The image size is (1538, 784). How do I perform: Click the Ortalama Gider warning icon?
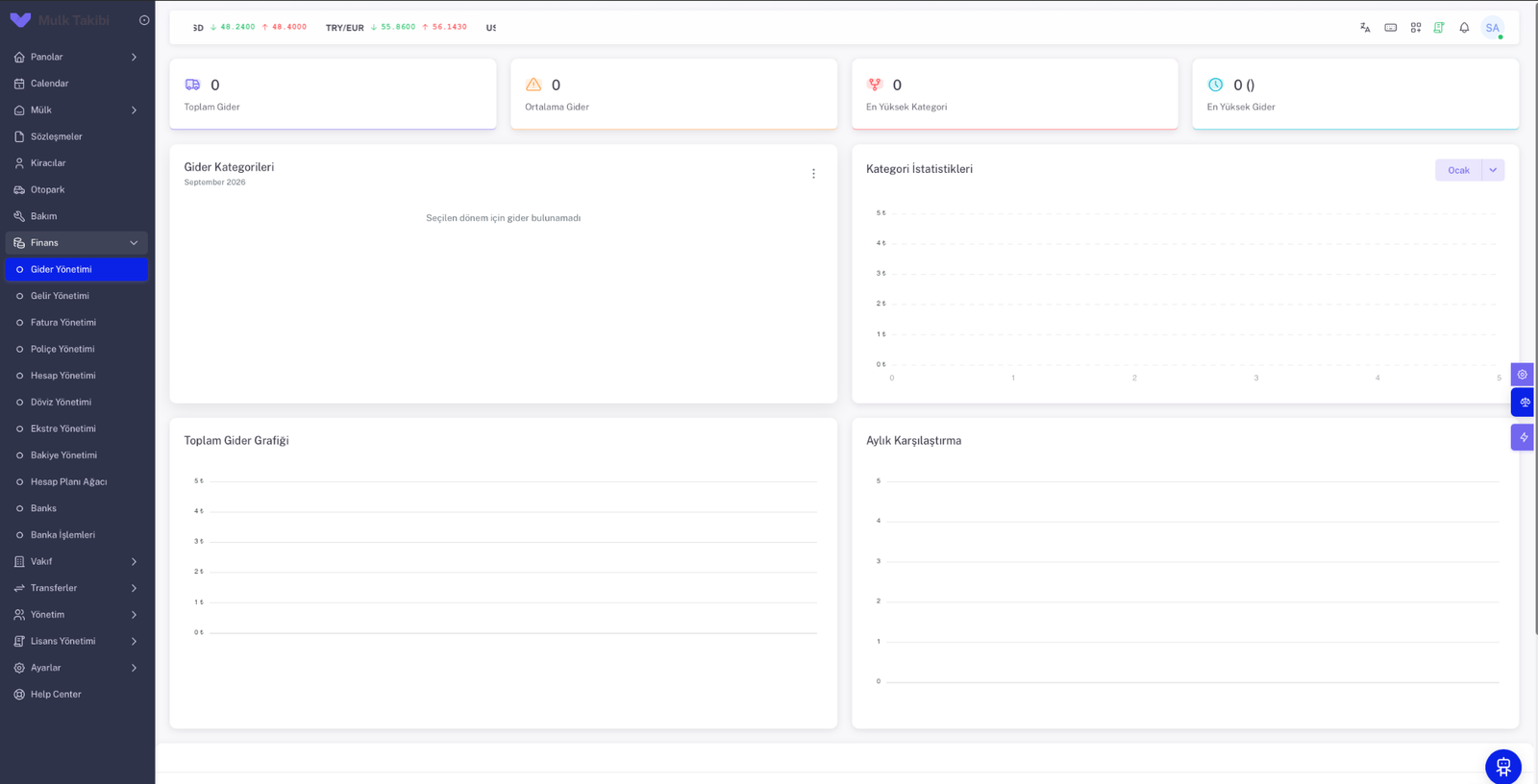click(533, 85)
